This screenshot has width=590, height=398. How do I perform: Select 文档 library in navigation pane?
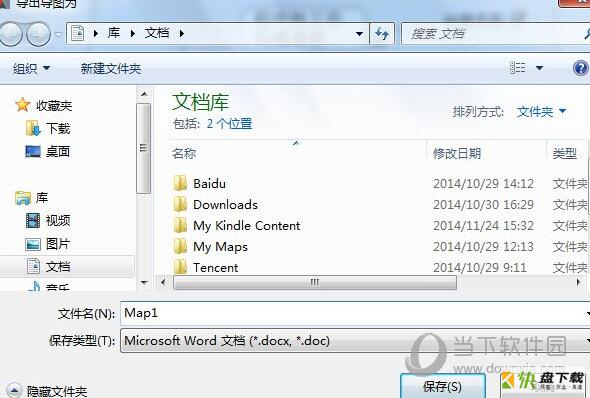pos(58,267)
